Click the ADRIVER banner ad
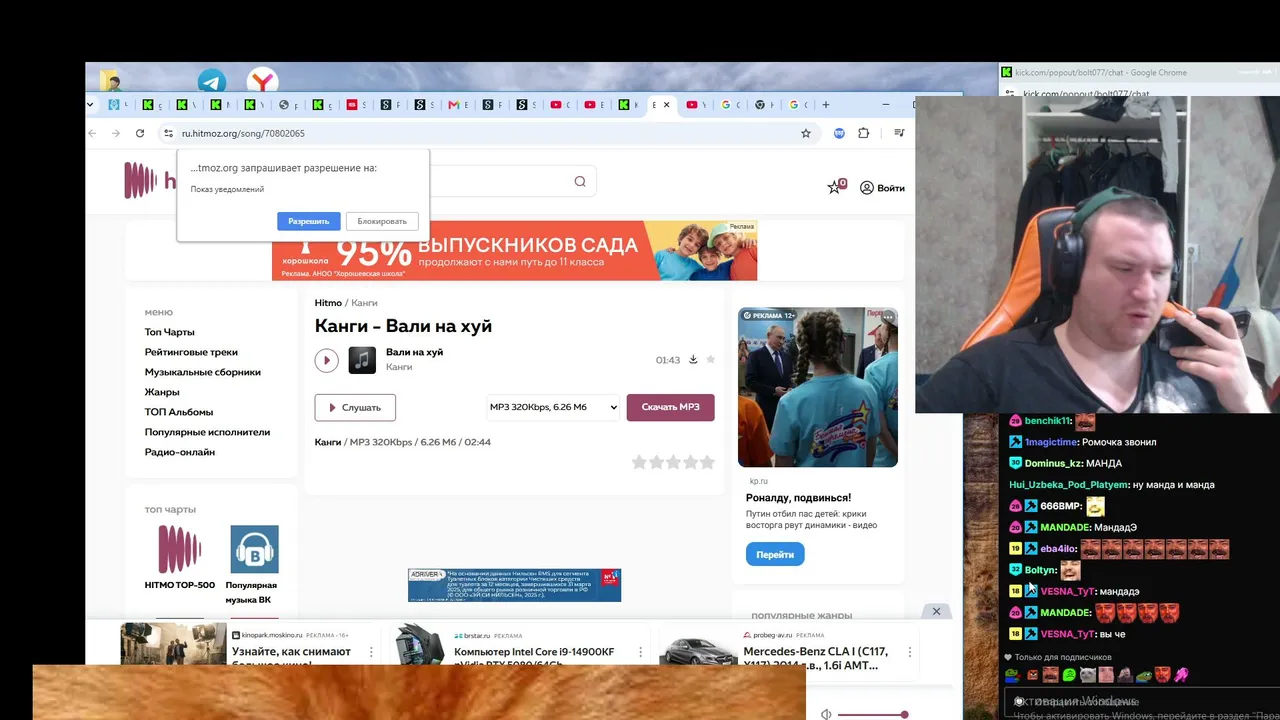 [x=514, y=585]
